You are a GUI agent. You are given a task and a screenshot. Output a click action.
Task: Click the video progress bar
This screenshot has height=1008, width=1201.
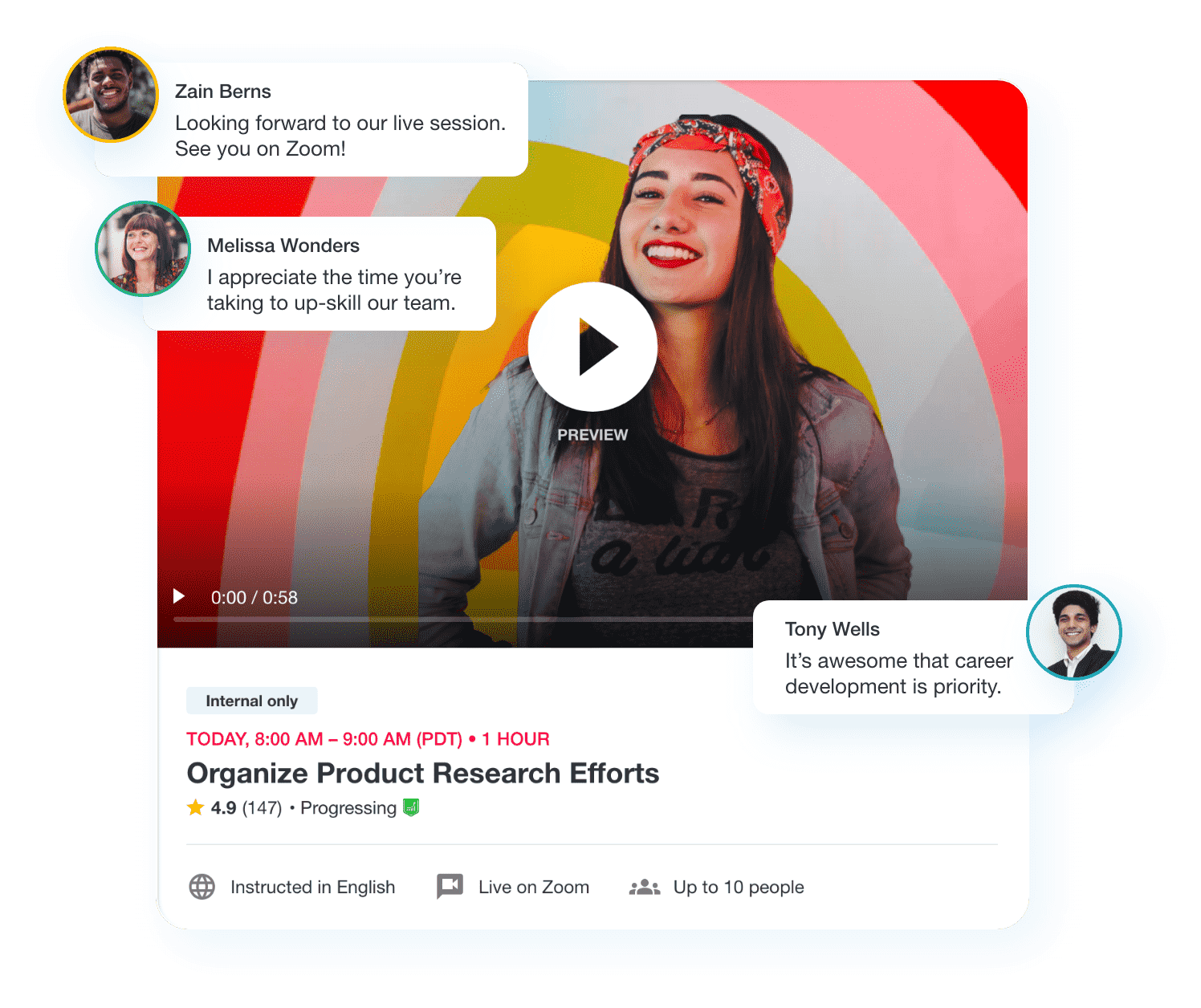pos(463,620)
